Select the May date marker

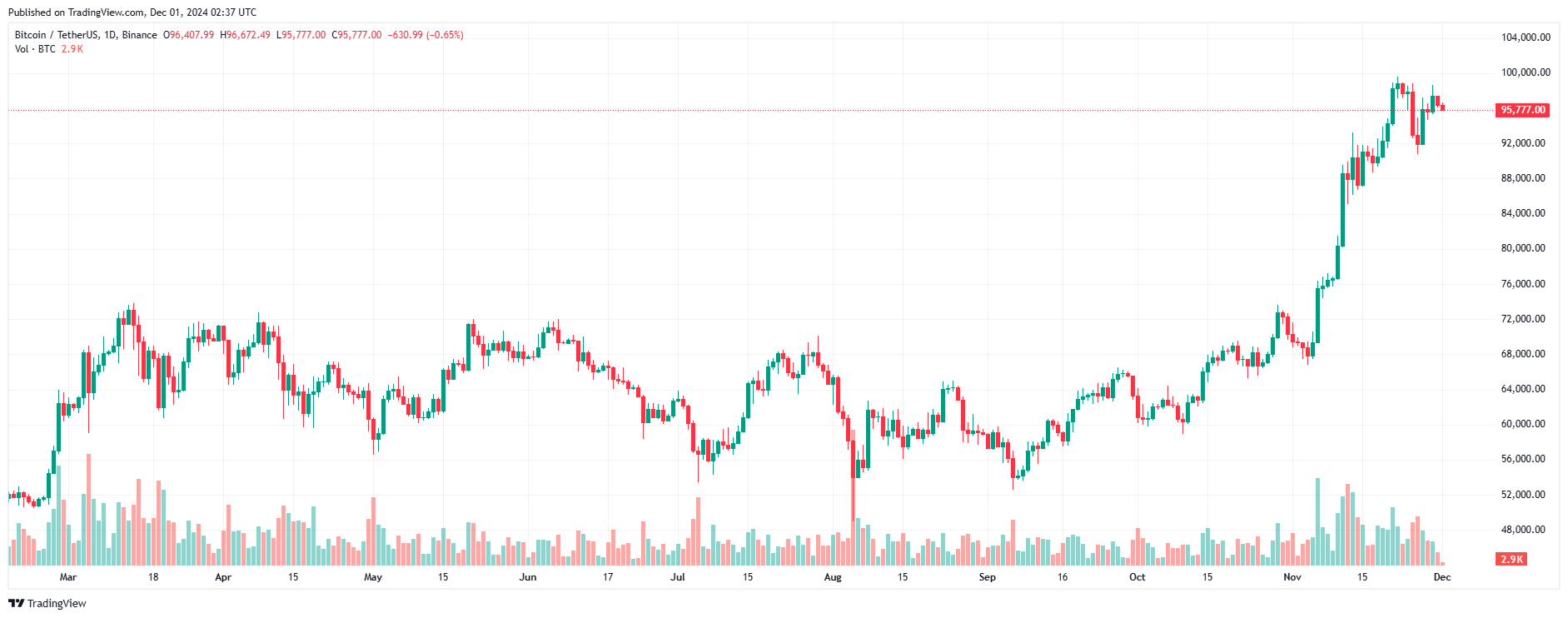373,577
